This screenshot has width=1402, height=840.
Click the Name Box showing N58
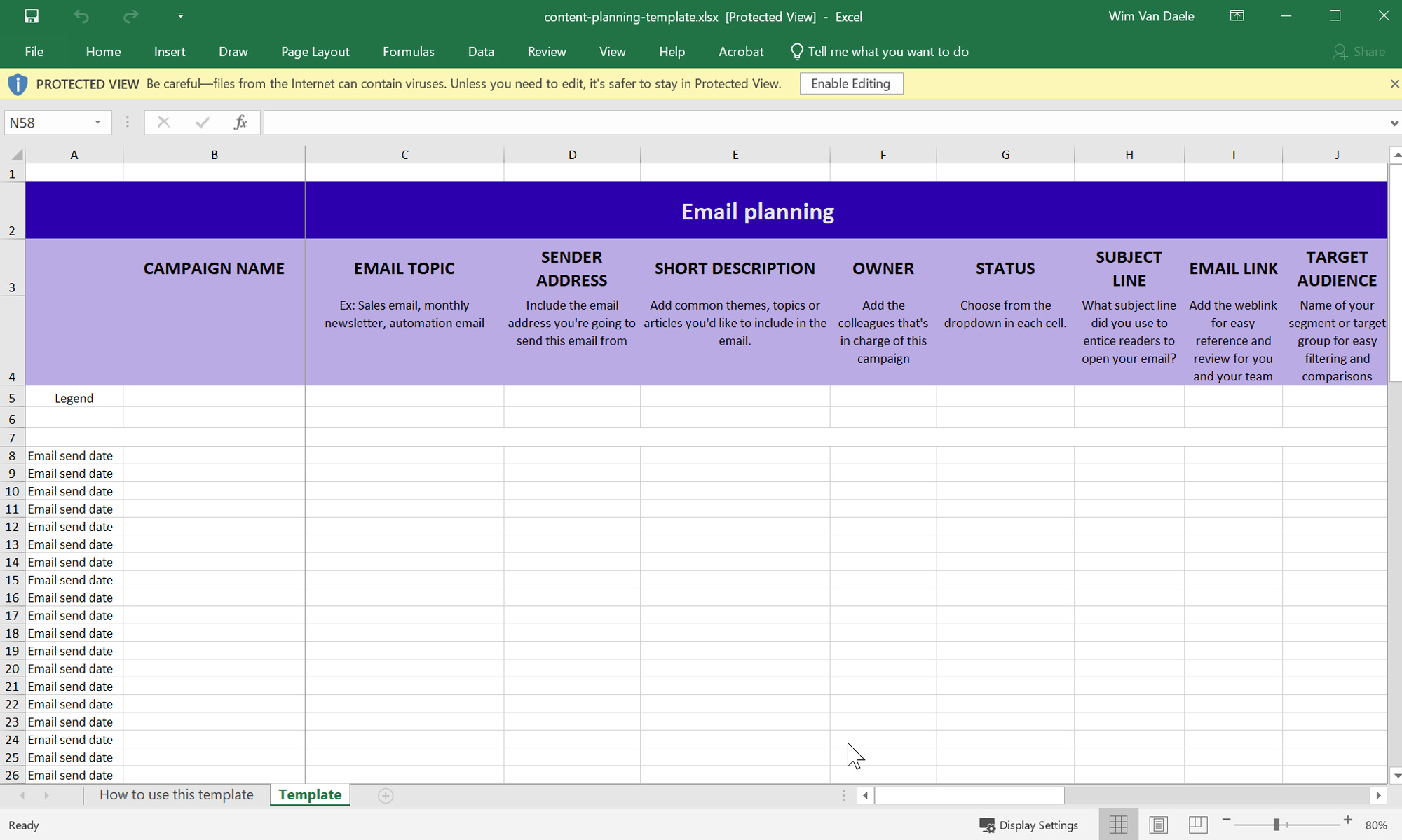click(48, 123)
